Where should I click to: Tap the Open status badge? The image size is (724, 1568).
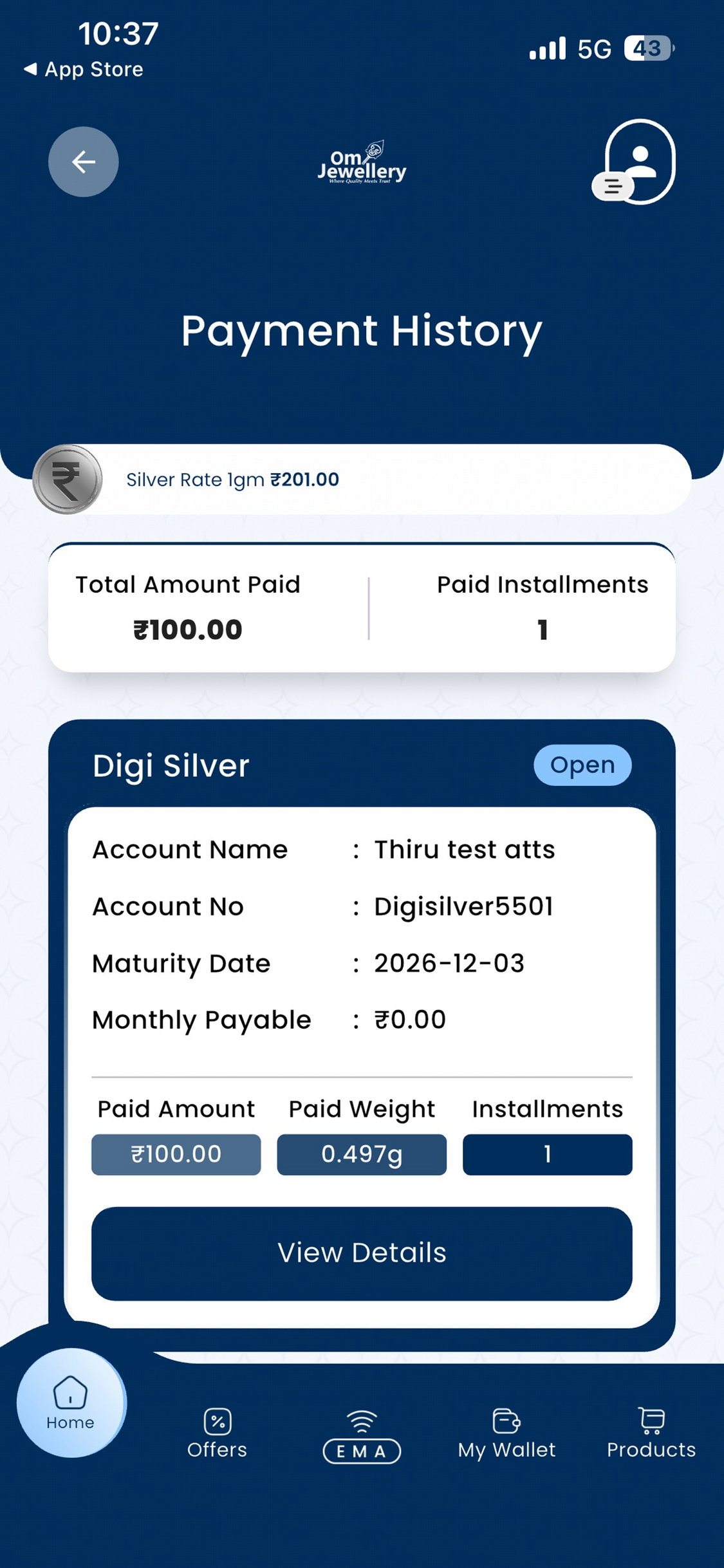pyautogui.click(x=582, y=765)
